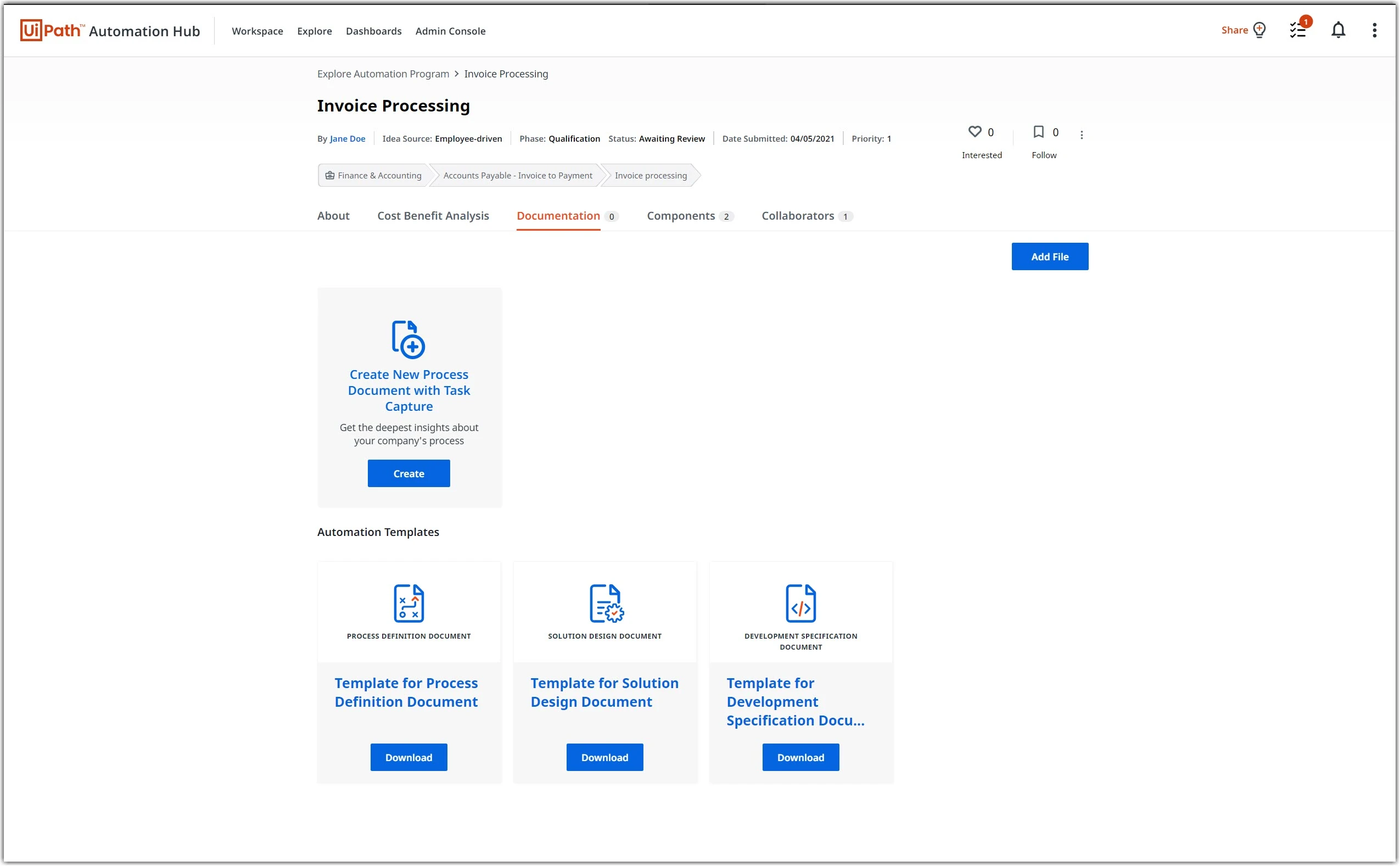Click the Process Definition Document icon
Screen dimensions: 1400x866
[409, 603]
